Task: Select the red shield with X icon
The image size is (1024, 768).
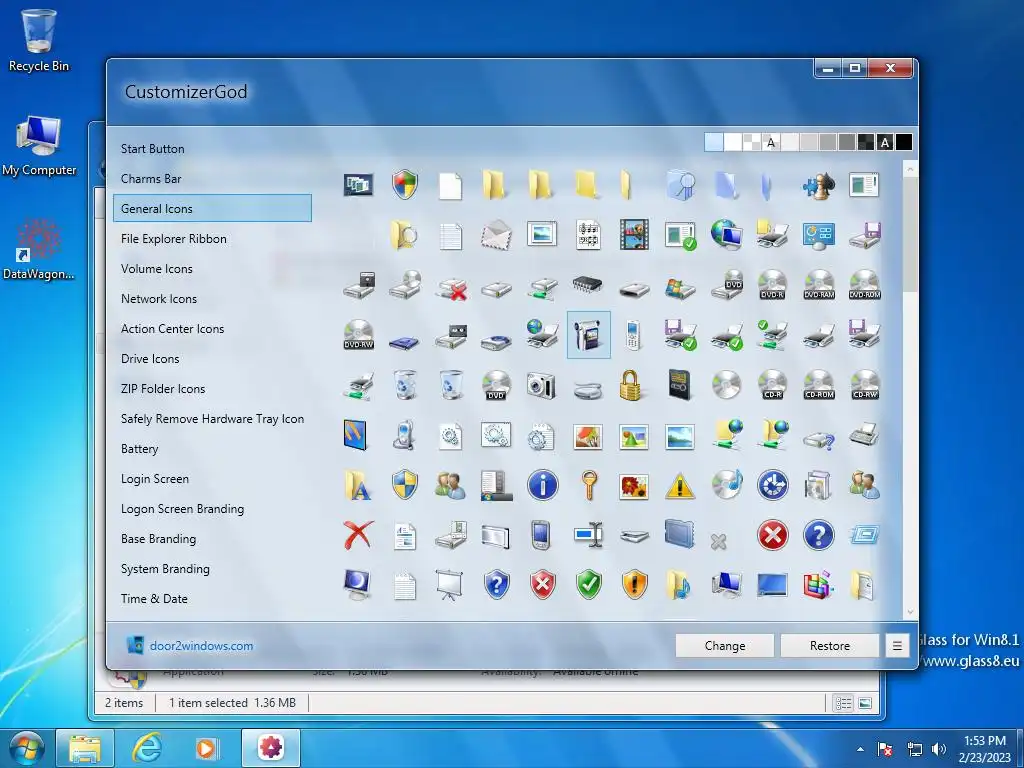Action: pyautogui.click(x=542, y=584)
